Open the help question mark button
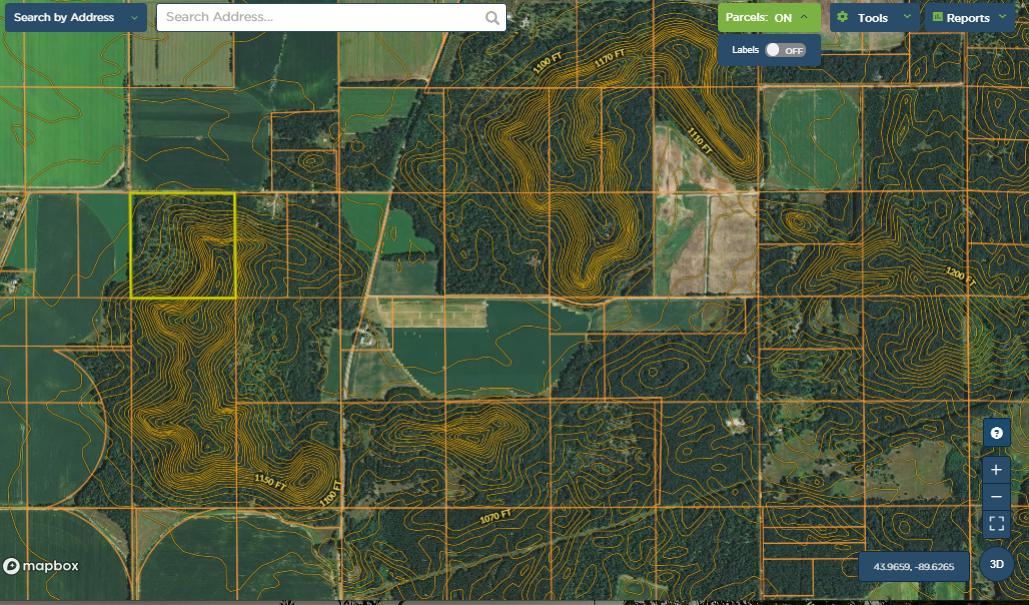The width and height of the screenshot is (1029, 605). click(996, 433)
